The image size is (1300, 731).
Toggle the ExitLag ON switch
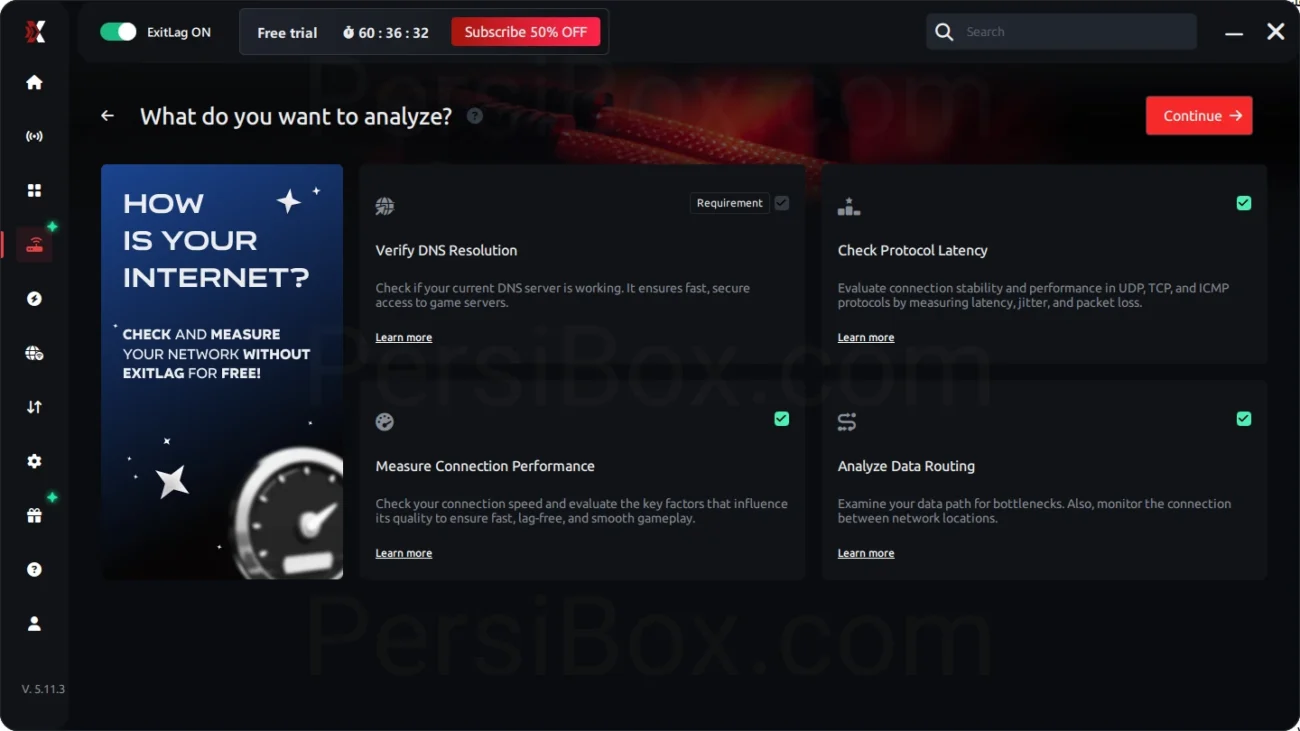click(x=118, y=32)
